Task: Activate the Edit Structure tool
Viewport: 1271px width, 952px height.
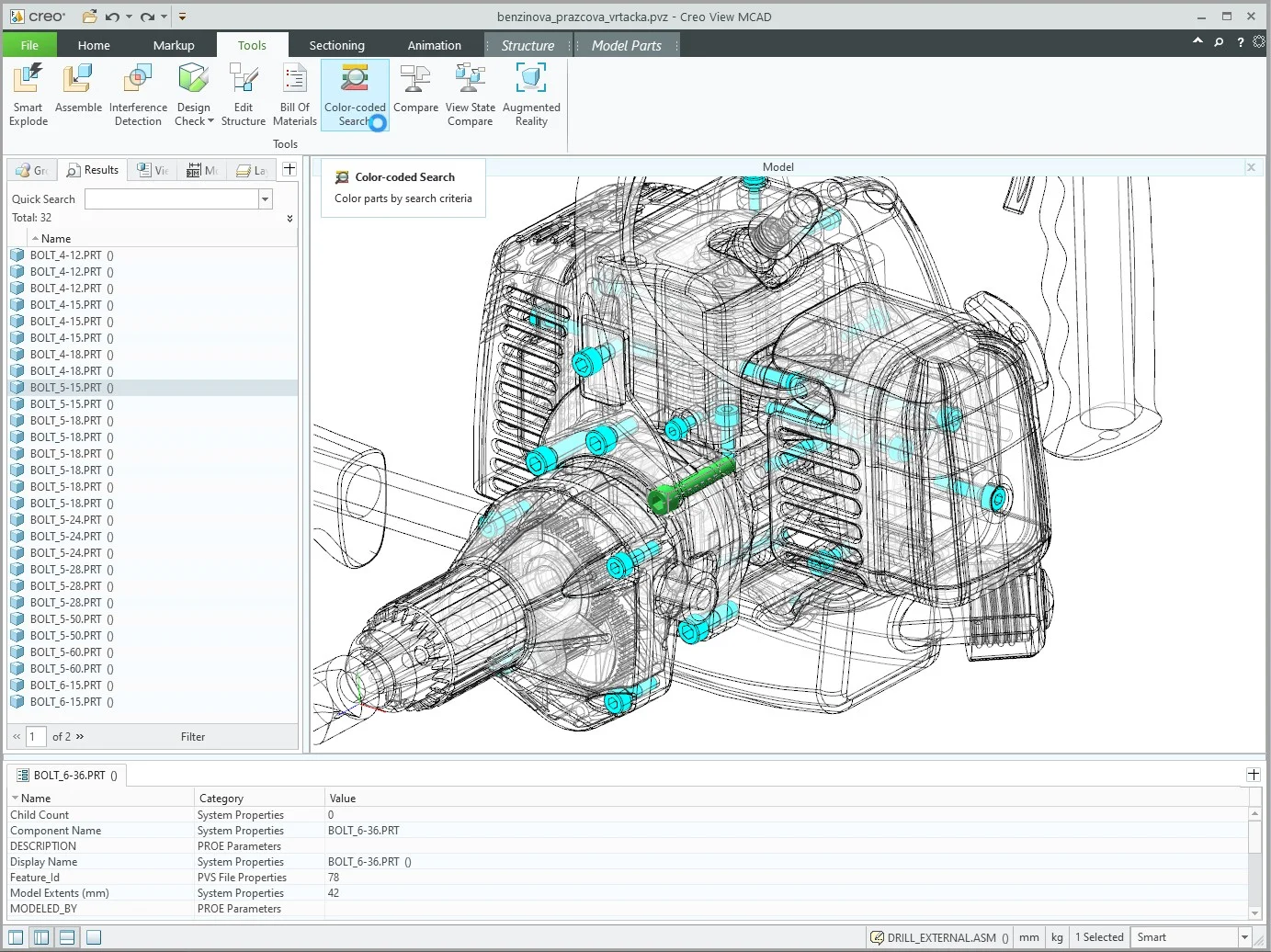Action: (x=243, y=92)
